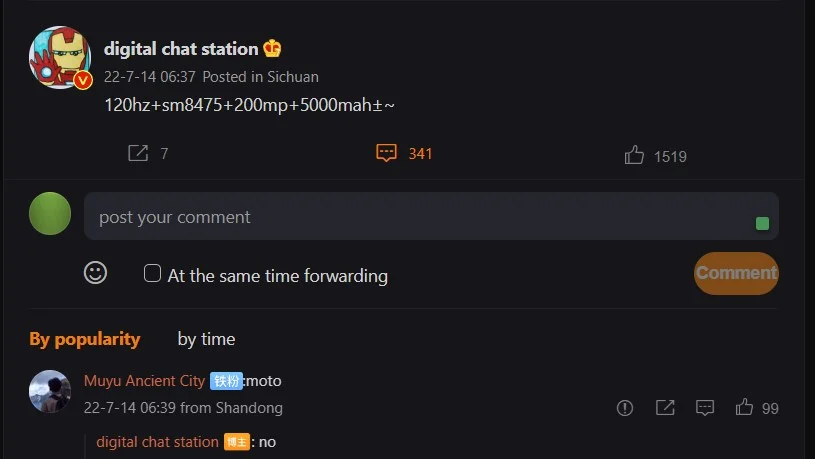Image resolution: width=815 pixels, height=459 pixels.
Task: Forward the Muyu Ancient City comment
Action: (665, 407)
